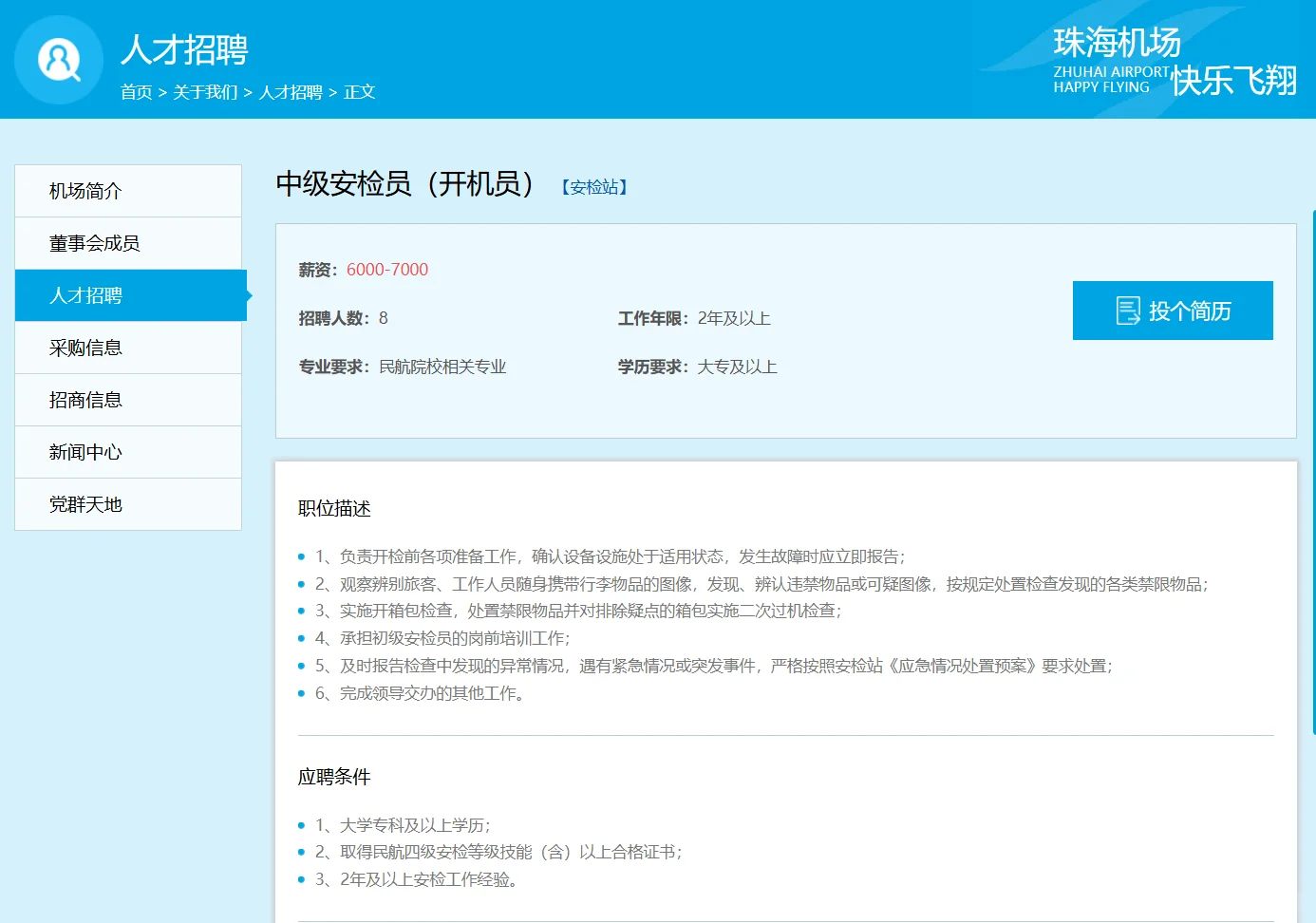Click the 学历要求 value 大专及以上
The image size is (1316, 923).
[737, 367]
